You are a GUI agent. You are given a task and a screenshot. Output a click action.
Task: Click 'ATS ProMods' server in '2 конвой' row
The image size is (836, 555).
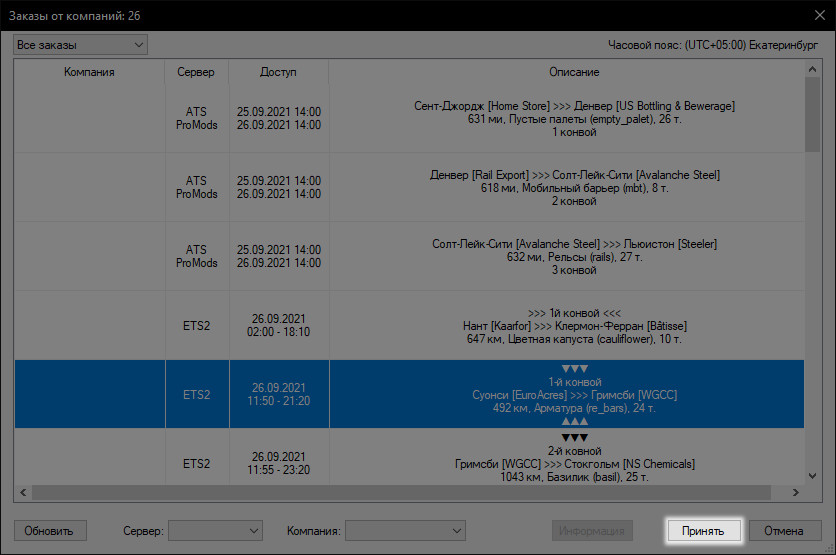[x=196, y=187]
